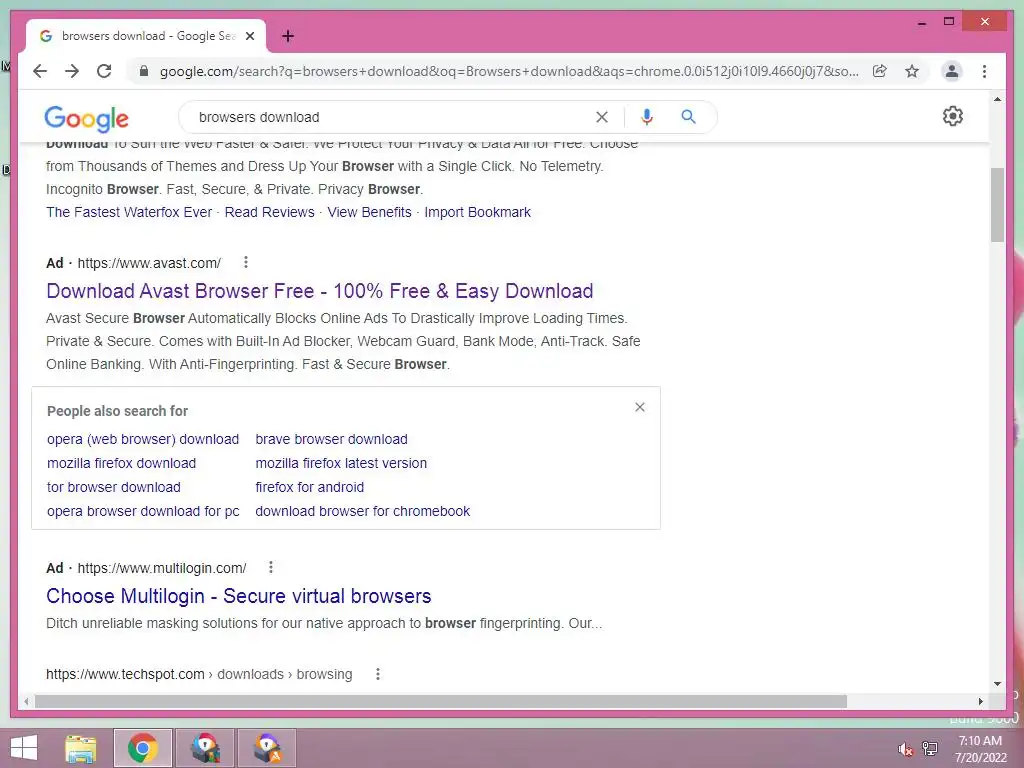1024x768 pixels.
Task: Open the taskbar clock showing 7:10 AM
Action: pyautogui.click(x=980, y=749)
